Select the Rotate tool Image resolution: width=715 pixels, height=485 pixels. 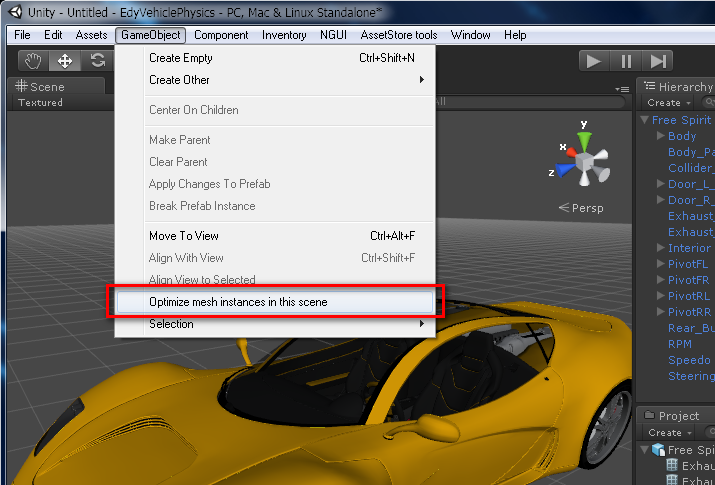pyautogui.click(x=97, y=61)
